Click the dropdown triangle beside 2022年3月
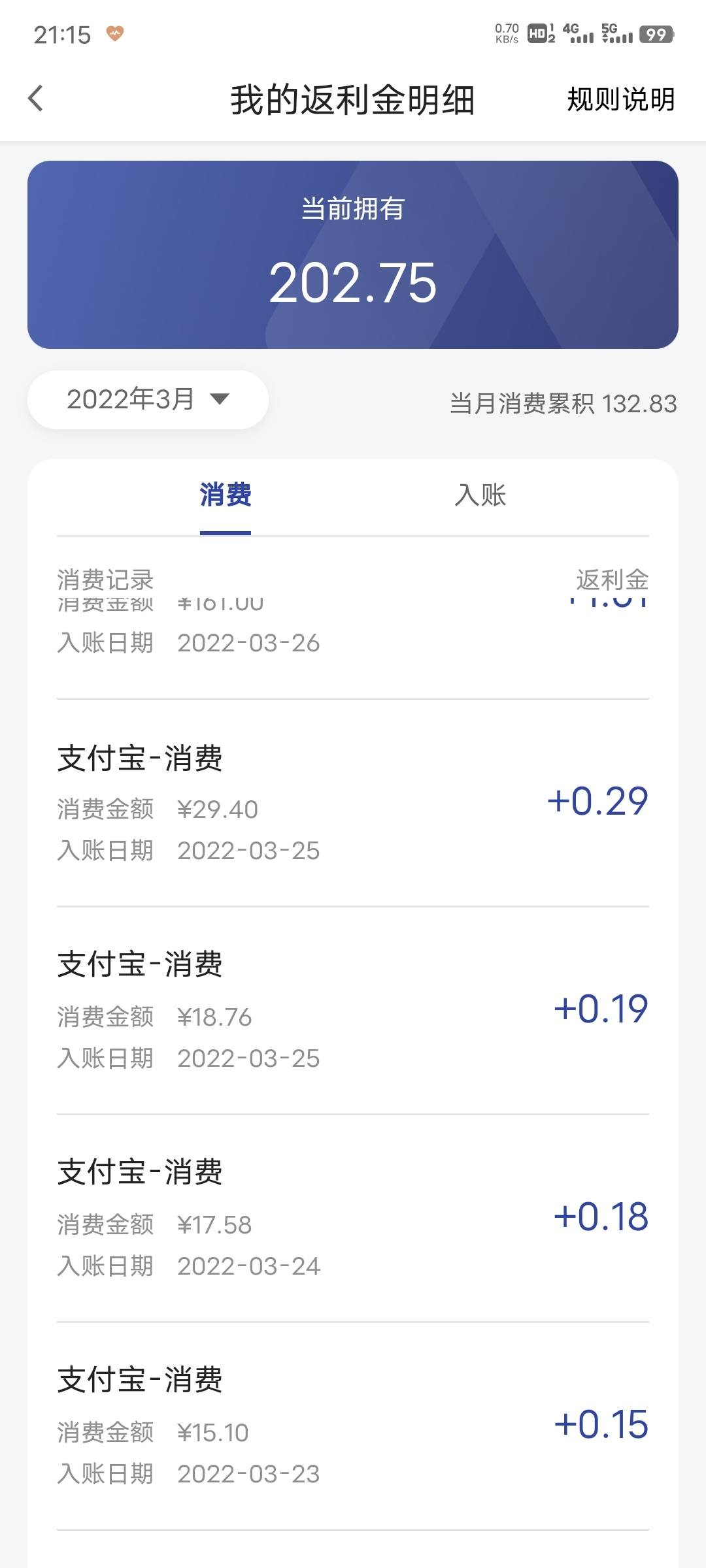This screenshot has width=706, height=1568. (220, 399)
